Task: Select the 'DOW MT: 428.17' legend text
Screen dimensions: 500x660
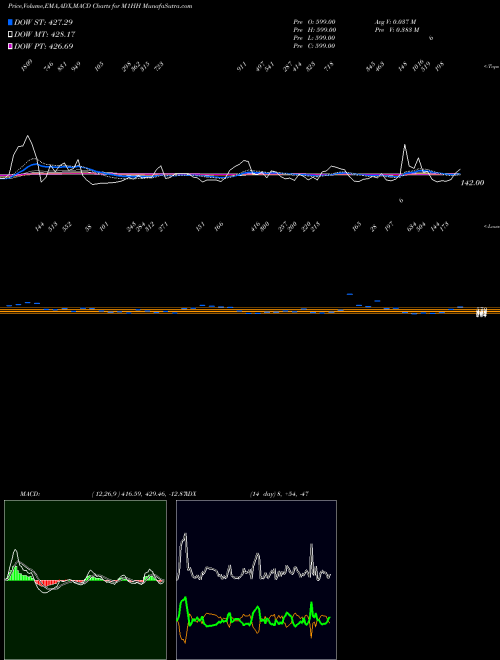Action: click(45, 34)
